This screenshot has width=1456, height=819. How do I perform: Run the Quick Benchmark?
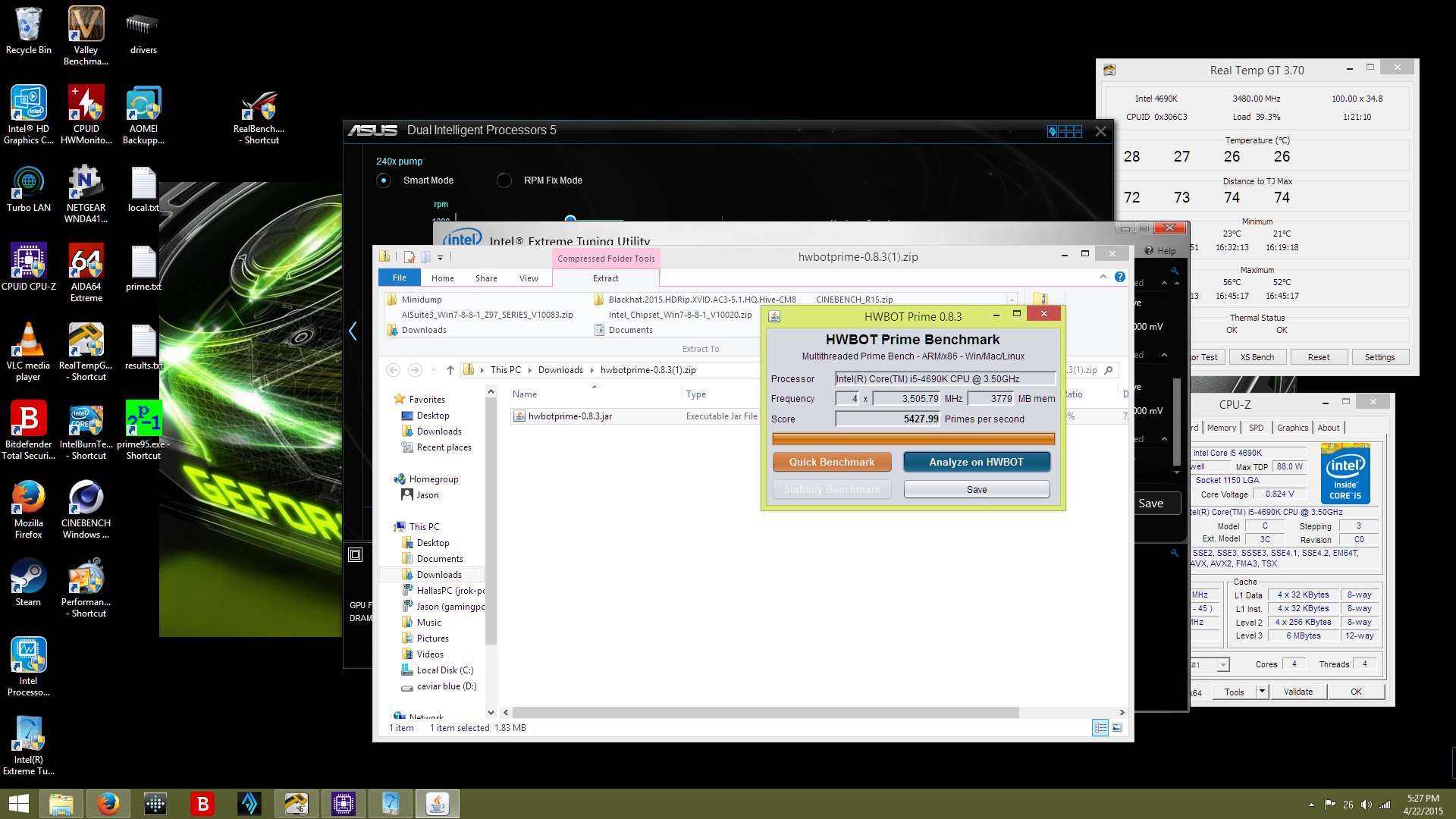[832, 462]
